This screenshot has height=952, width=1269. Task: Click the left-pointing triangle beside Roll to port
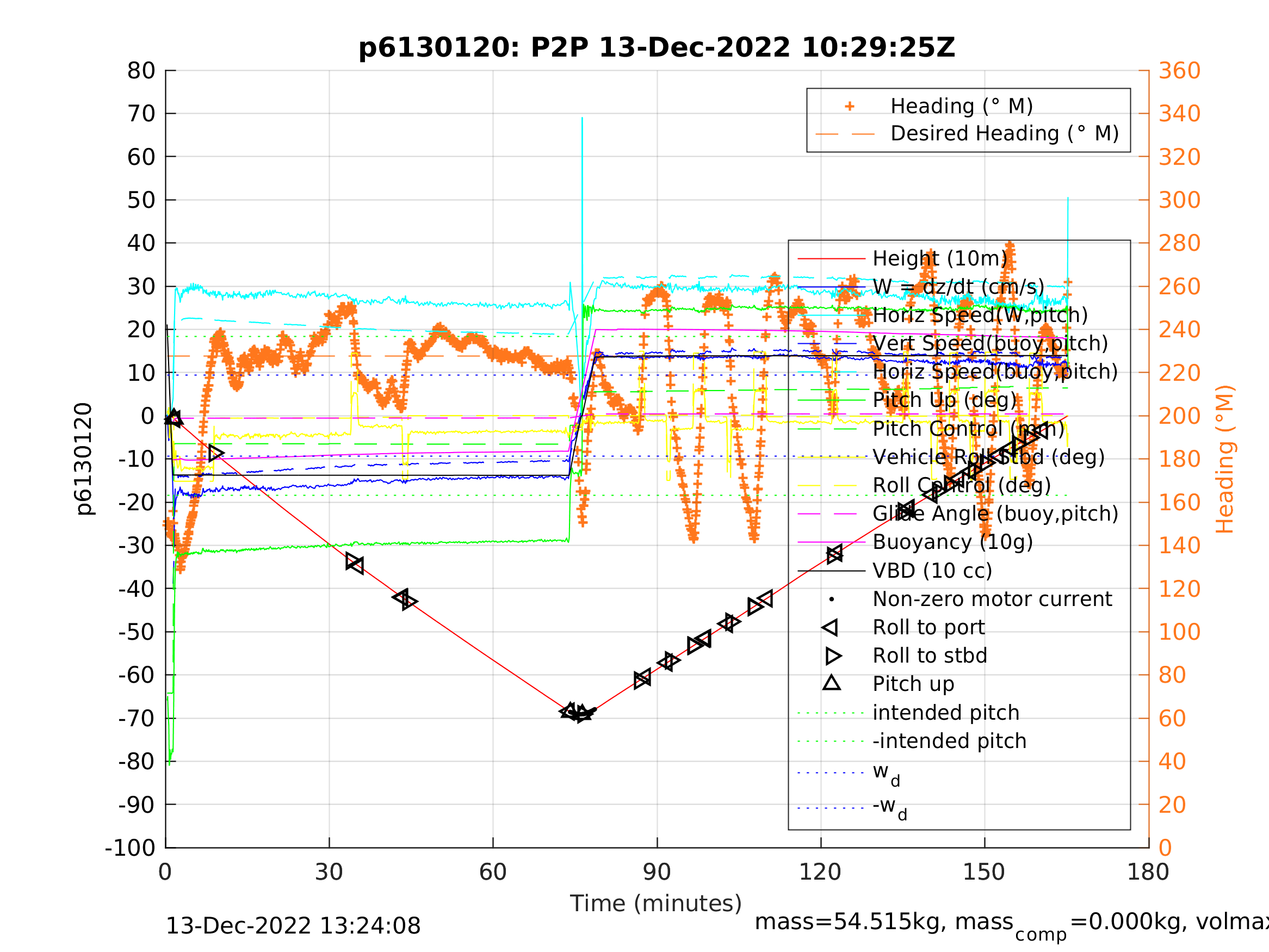[x=830, y=628]
